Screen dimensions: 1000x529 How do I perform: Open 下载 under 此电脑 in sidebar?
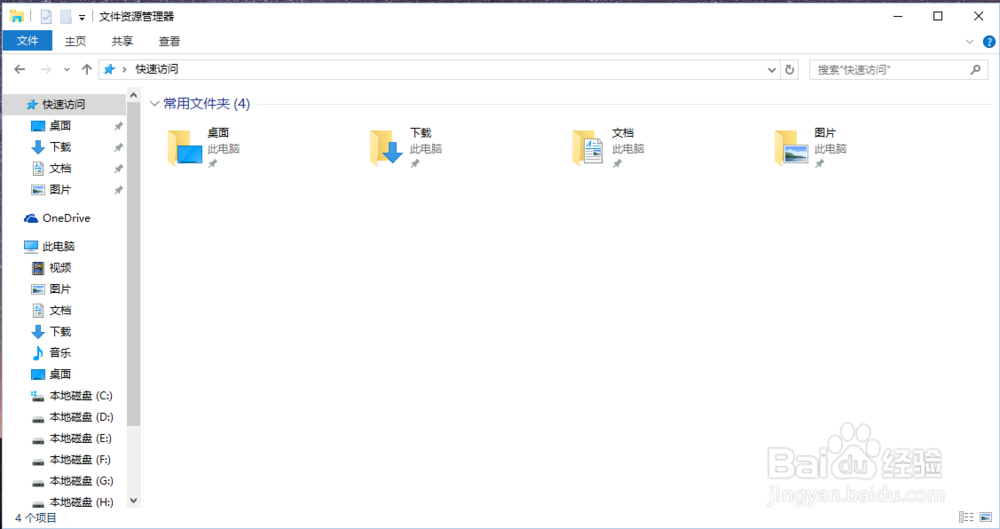(x=60, y=332)
